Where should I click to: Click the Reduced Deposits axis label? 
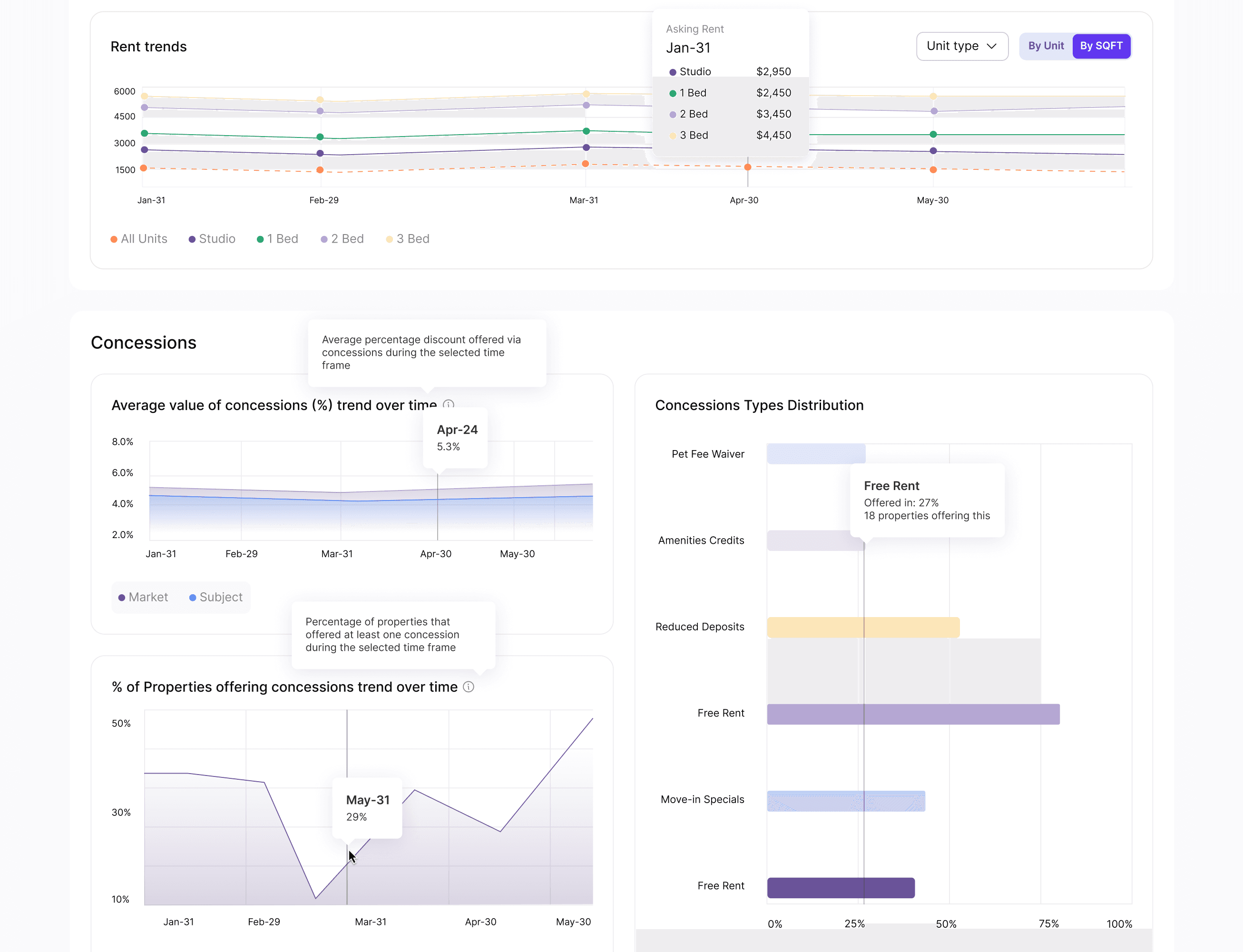[700, 627]
